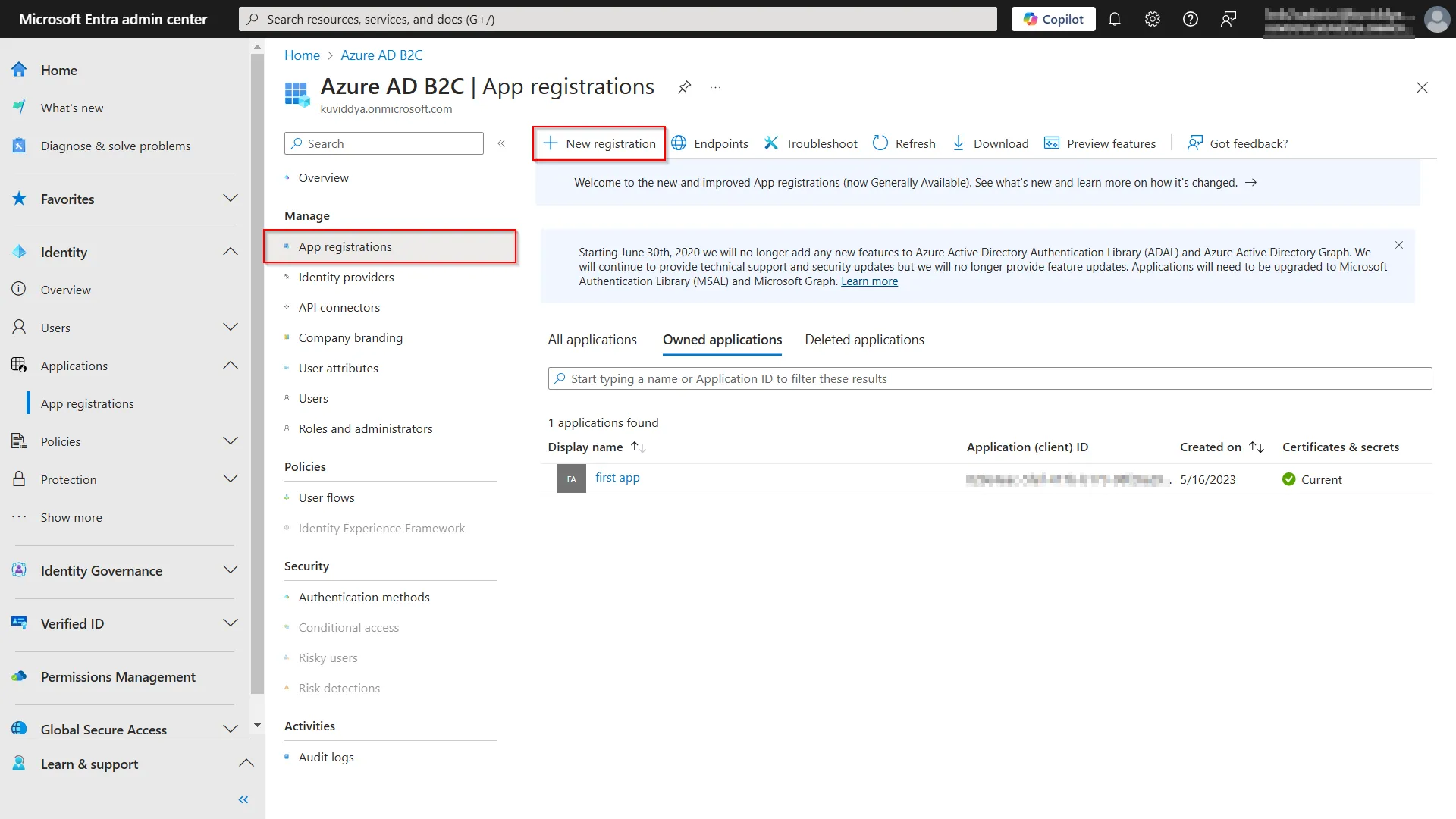Open API connectors
The height and width of the screenshot is (819, 1456).
[339, 307]
